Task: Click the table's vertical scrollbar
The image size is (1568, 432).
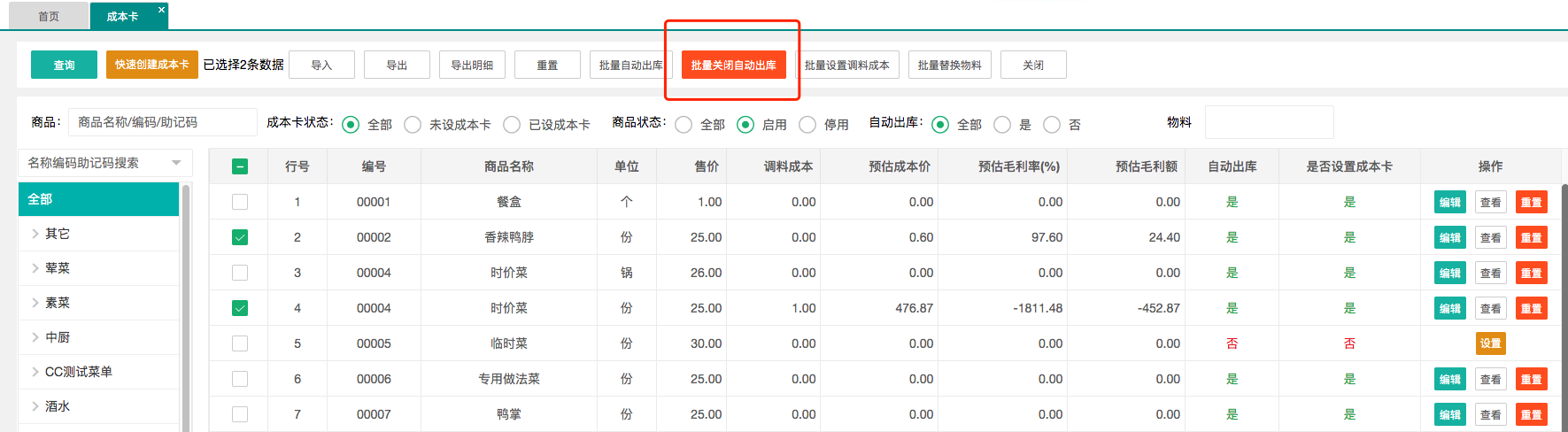Action: coord(1564,307)
